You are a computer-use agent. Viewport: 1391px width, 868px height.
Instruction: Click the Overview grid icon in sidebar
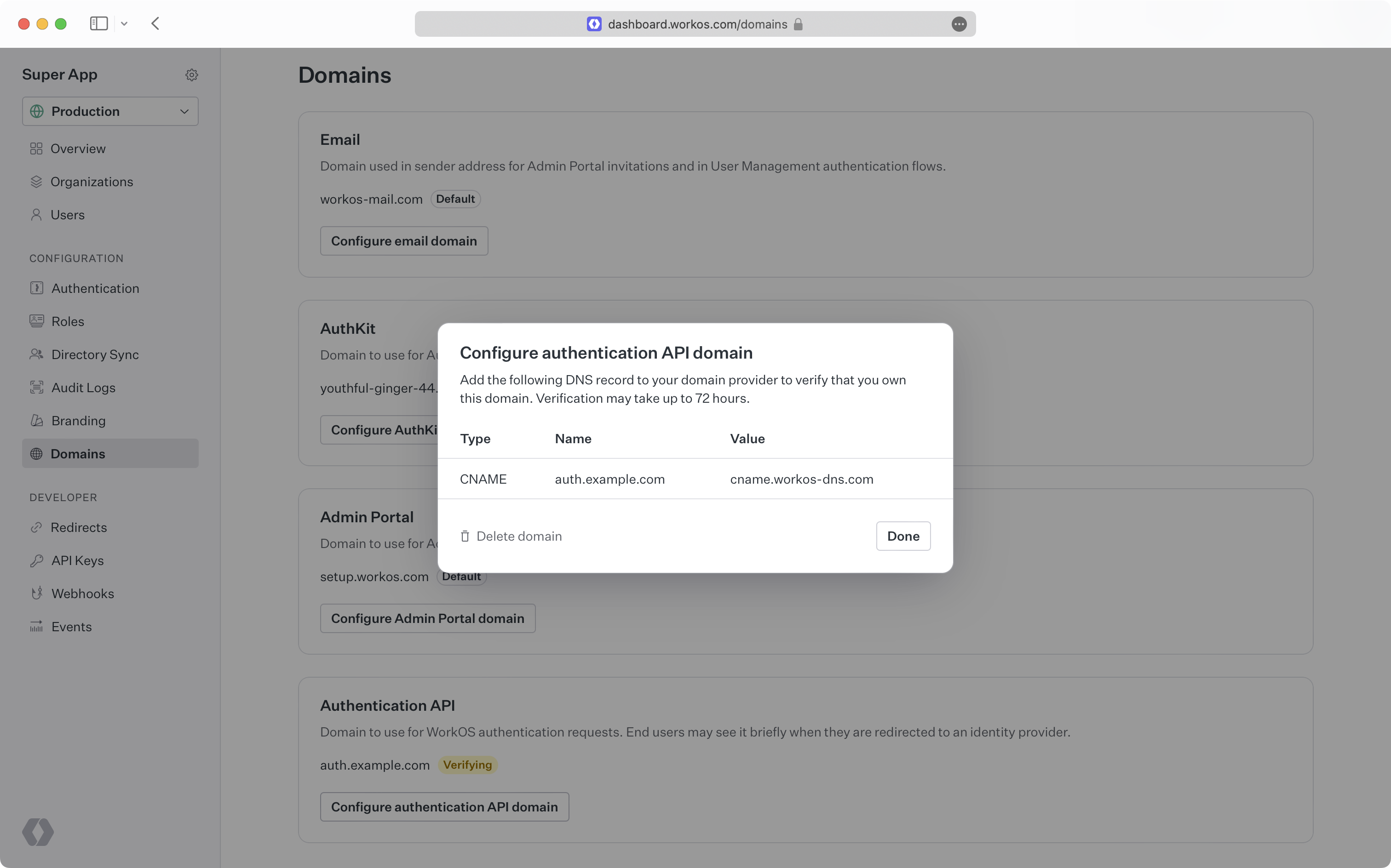(x=36, y=148)
